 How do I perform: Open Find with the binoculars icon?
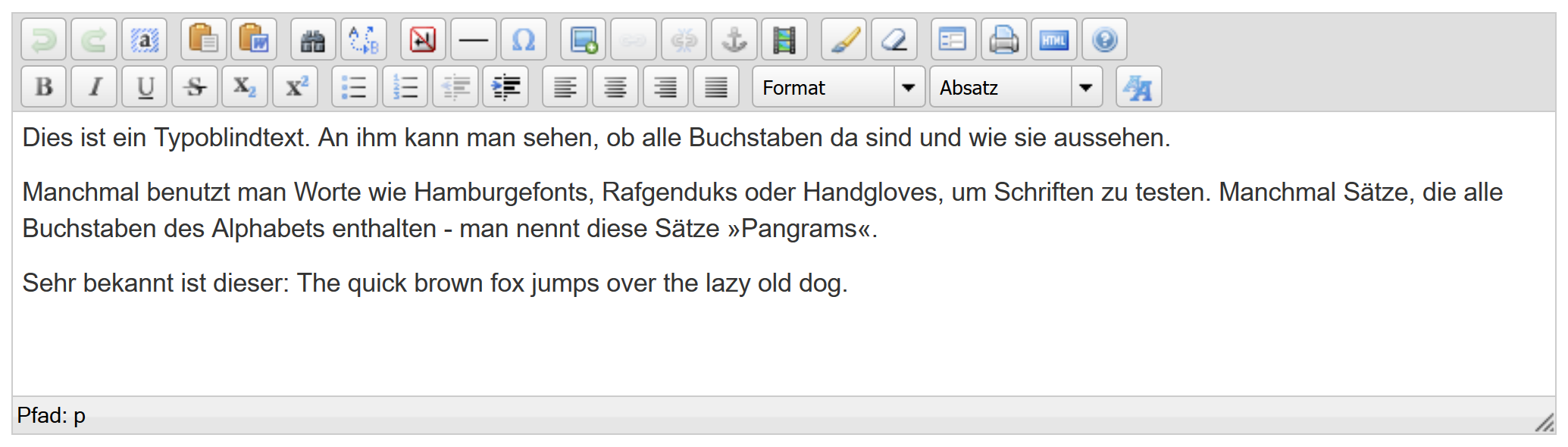[313, 39]
